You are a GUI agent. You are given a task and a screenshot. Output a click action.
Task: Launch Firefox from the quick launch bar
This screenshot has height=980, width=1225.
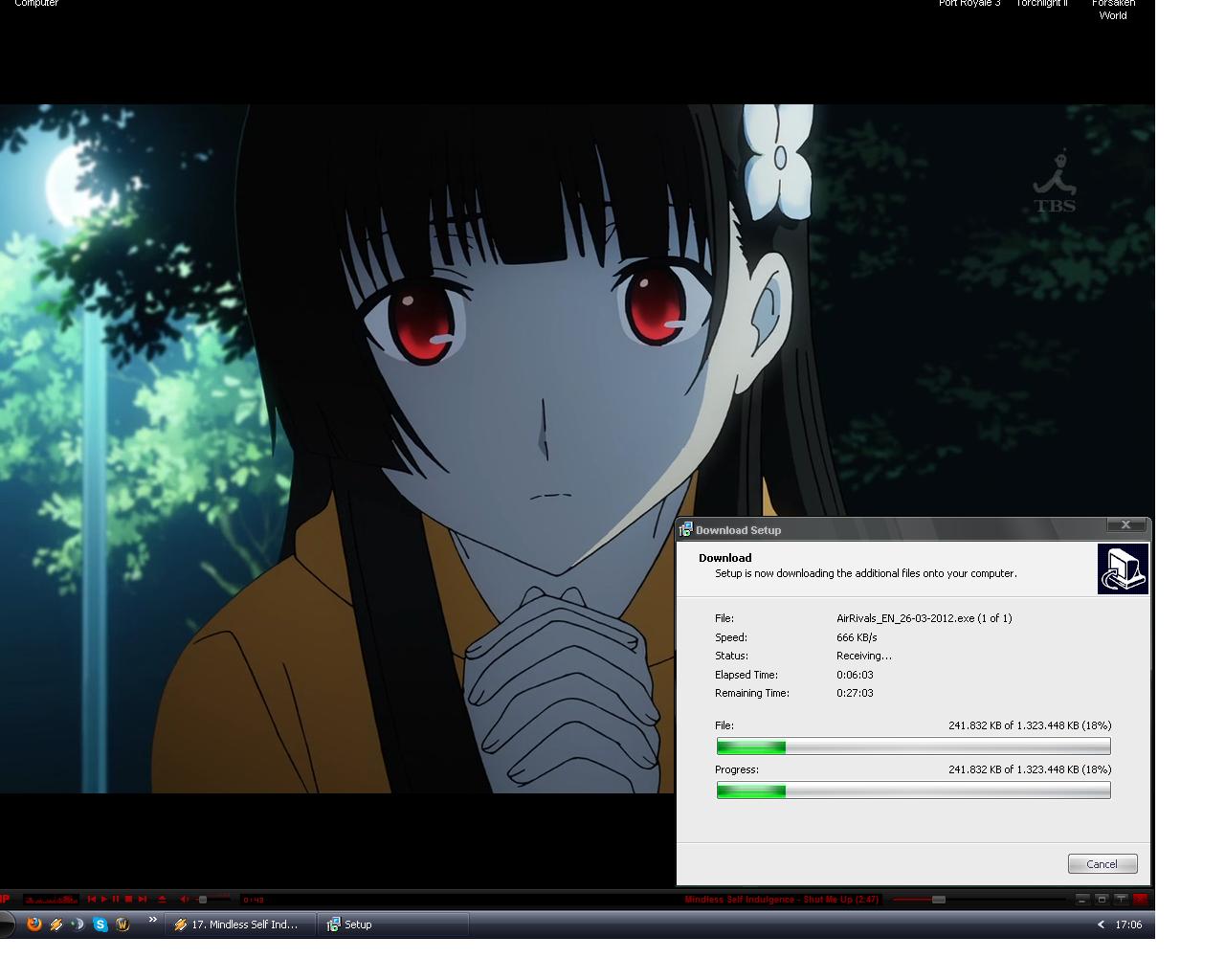click(34, 924)
